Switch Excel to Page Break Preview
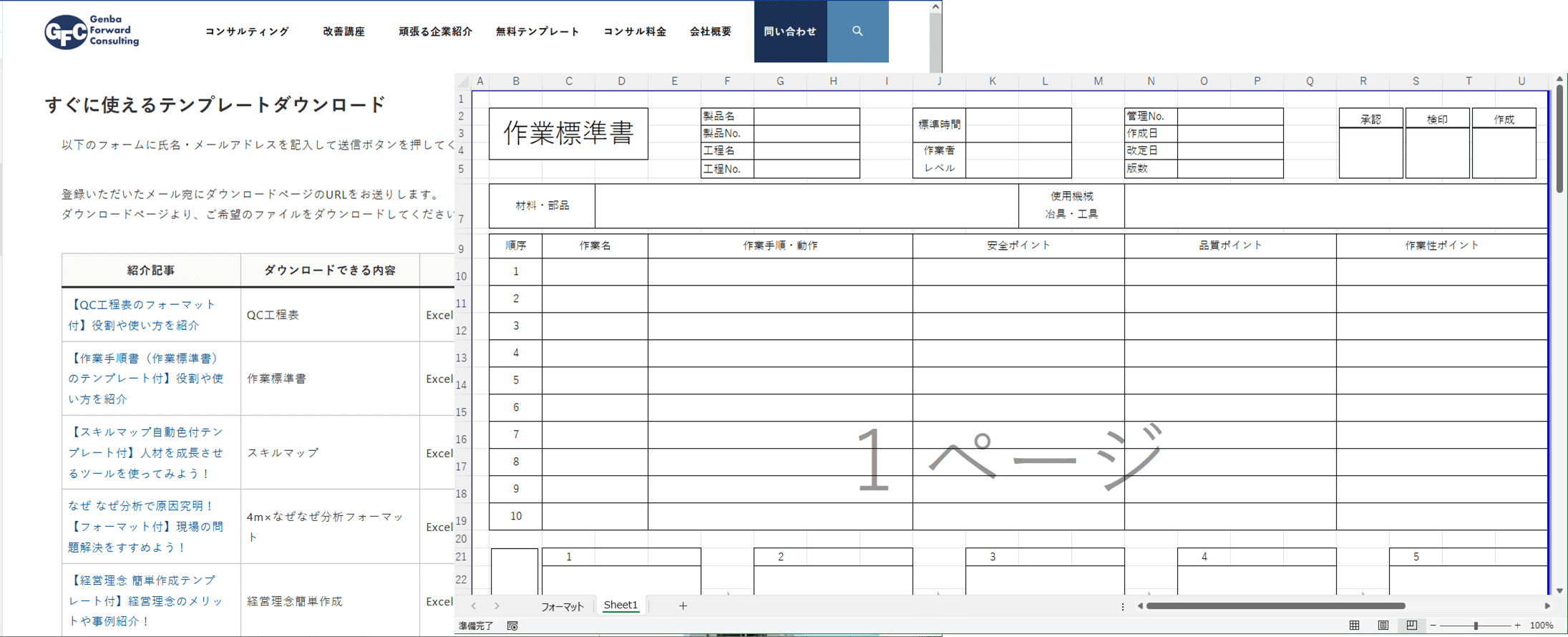This screenshot has height=637, width=1568. point(1411,626)
